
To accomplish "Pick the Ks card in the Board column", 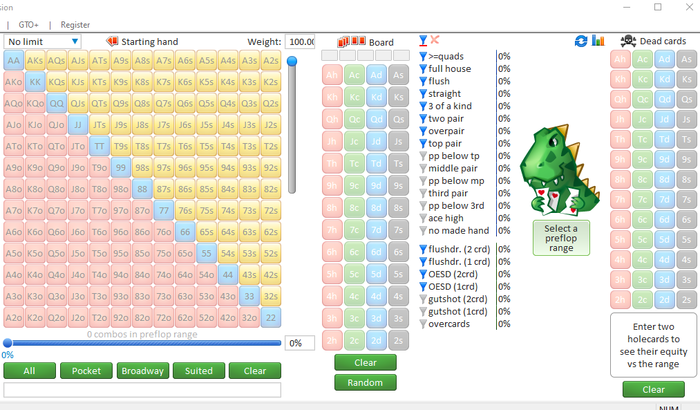I will click(x=399, y=97).
